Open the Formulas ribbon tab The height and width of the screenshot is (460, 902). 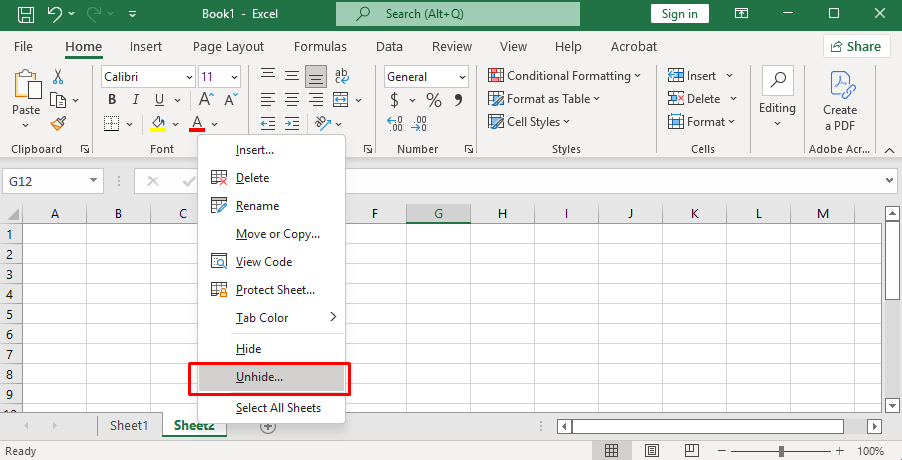coord(320,47)
